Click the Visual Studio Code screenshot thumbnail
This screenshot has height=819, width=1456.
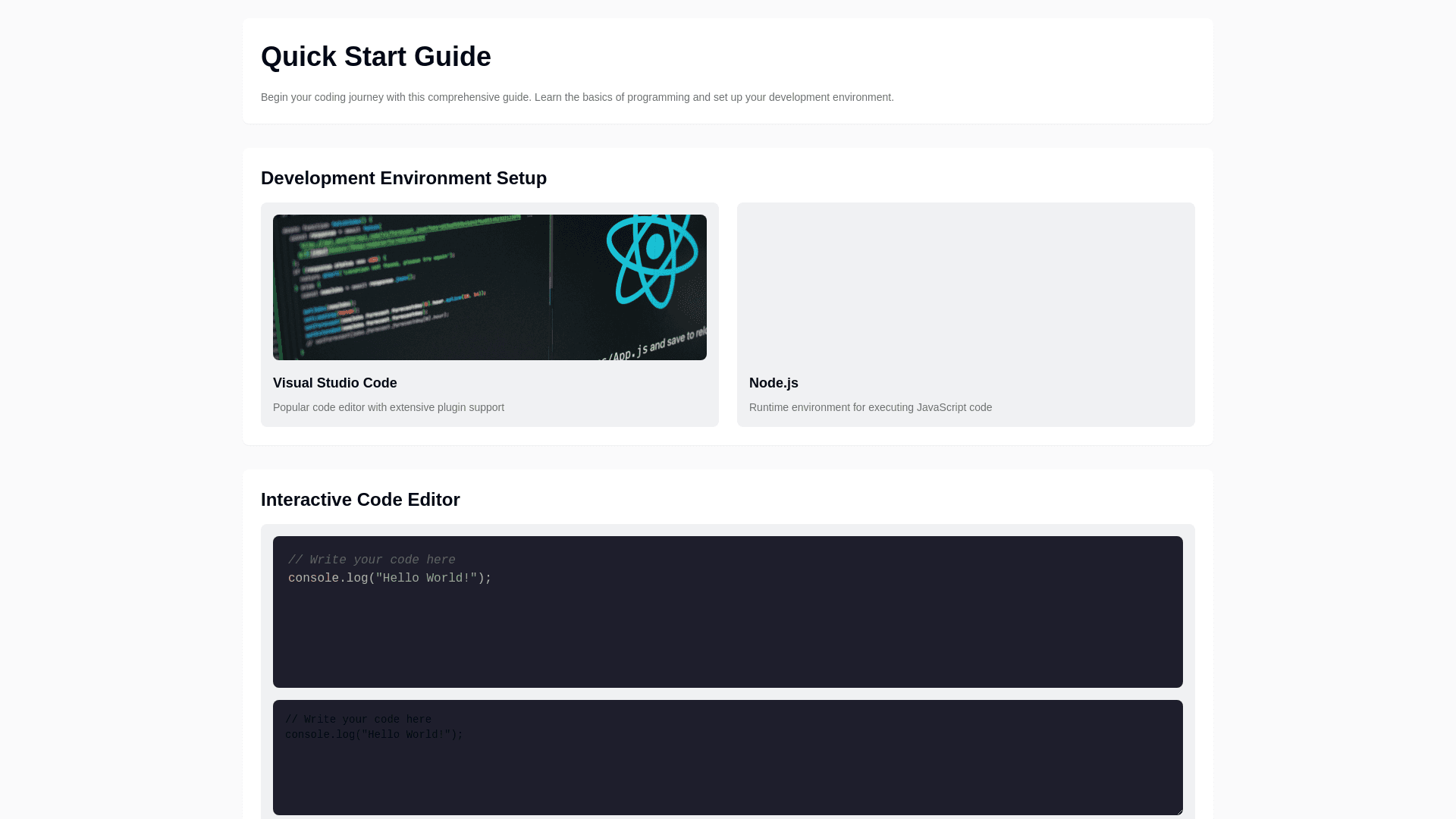[x=425, y=288]
